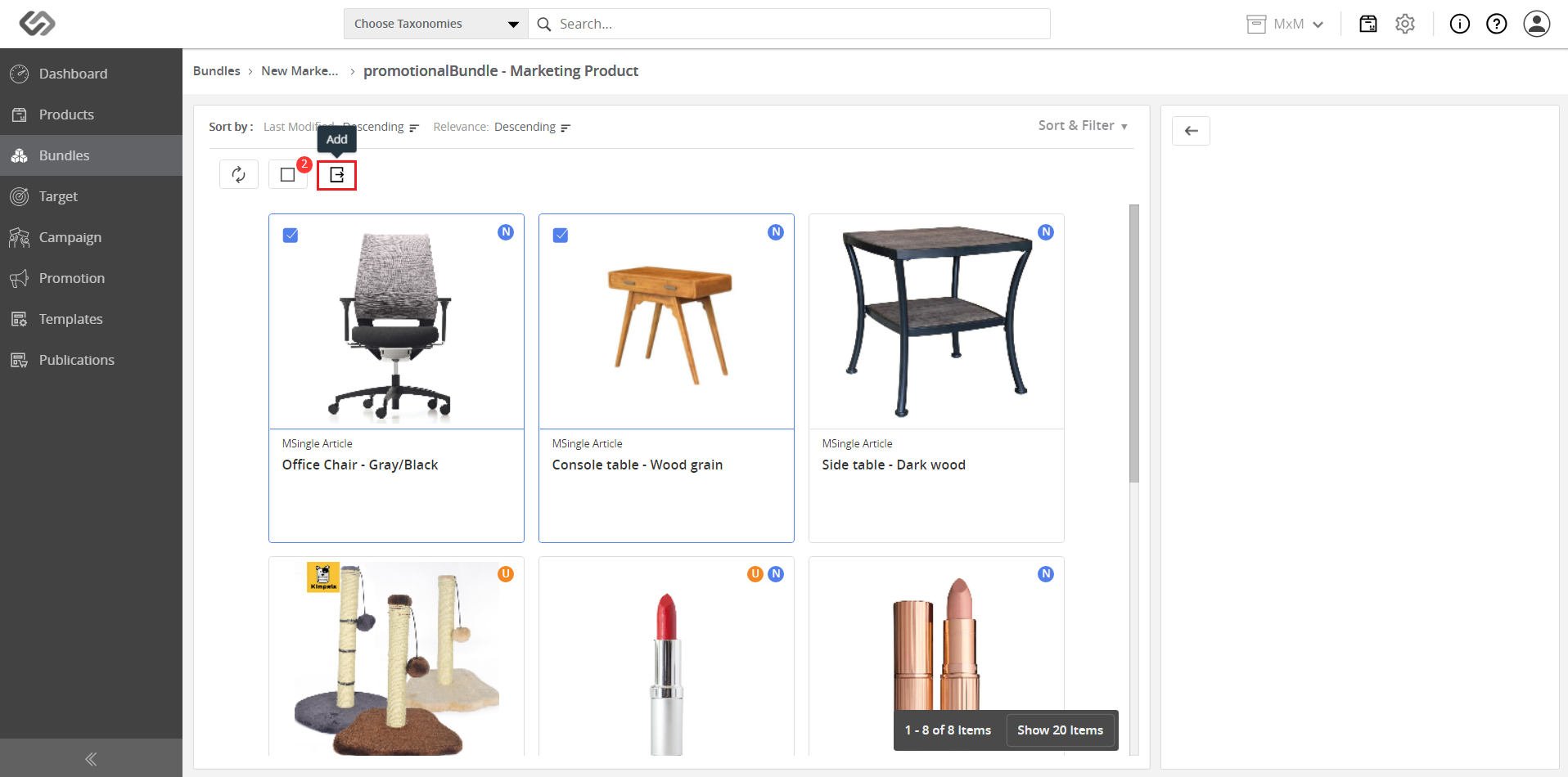The image size is (1568, 777).
Task: Expand Sort & Filter panel
Action: click(x=1083, y=126)
